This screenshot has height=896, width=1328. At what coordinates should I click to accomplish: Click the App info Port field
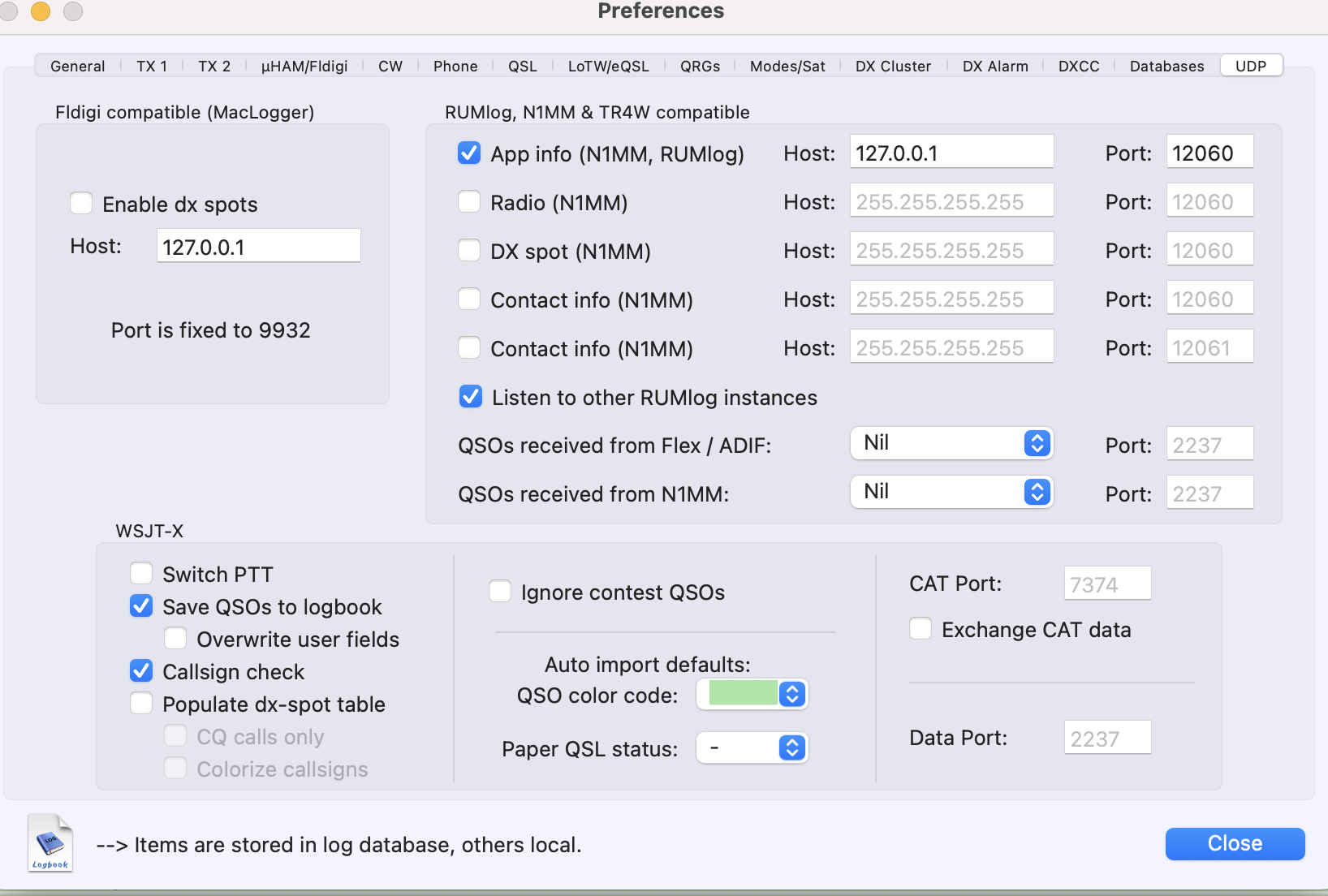1209,153
